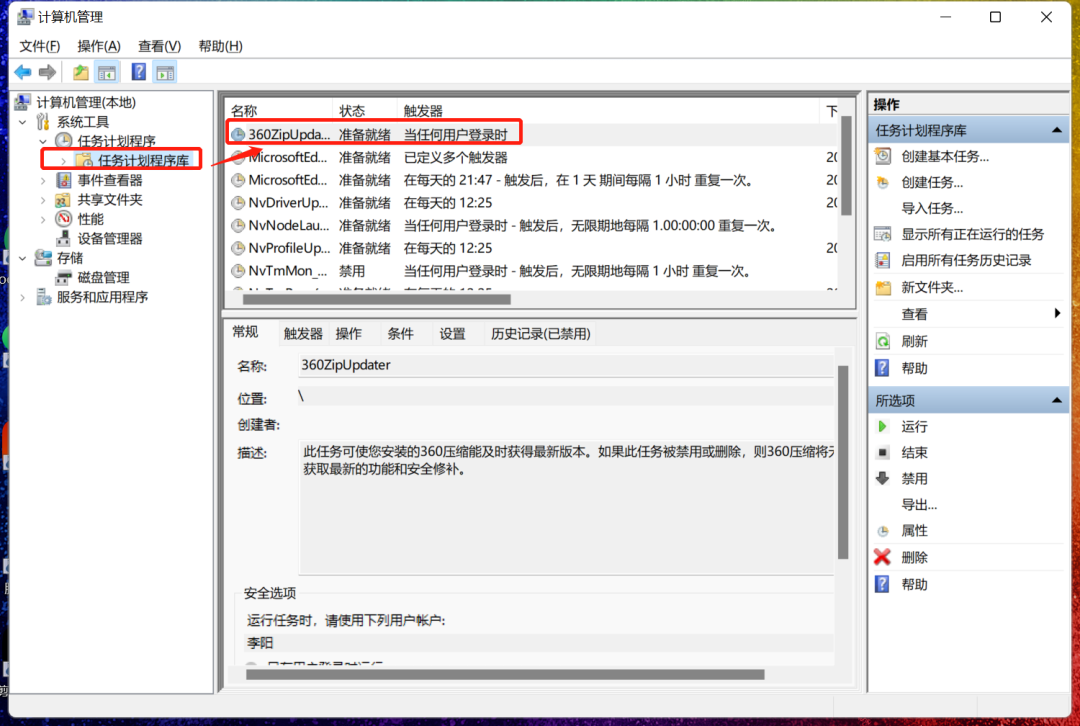Click the 帮助 icon under 任务计划程序库 actions

pos(882,368)
